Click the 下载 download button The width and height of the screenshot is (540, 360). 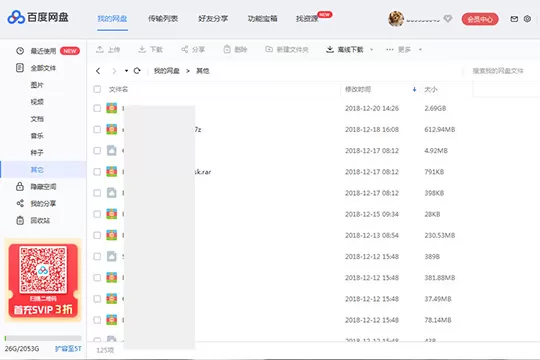pyautogui.click(x=150, y=50)
